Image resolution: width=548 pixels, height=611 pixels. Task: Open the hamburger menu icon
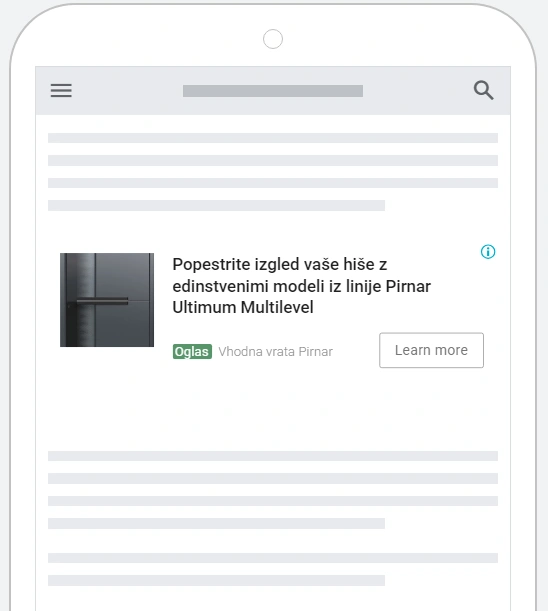point(61,90)
